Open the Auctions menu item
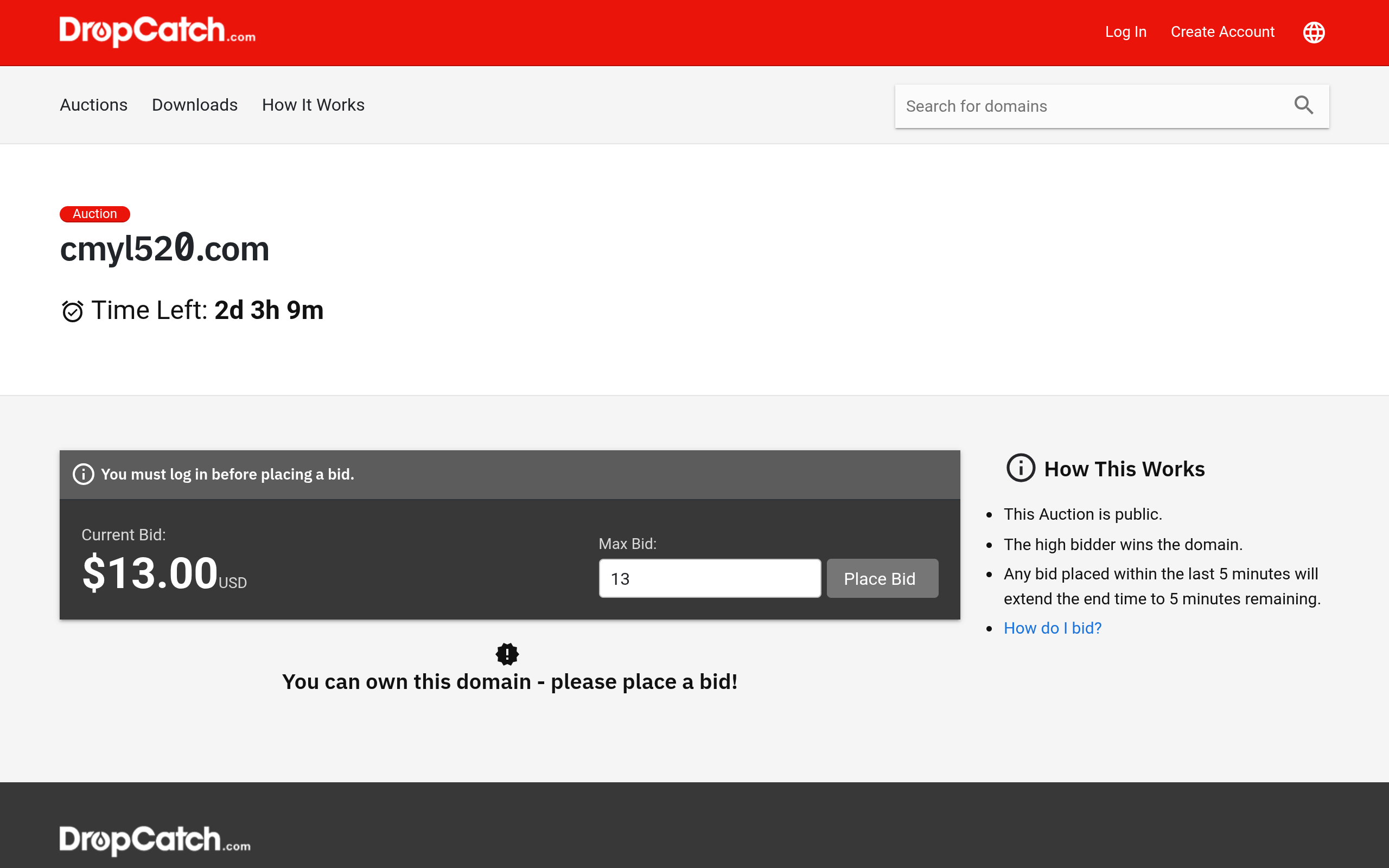 (93, 105)
